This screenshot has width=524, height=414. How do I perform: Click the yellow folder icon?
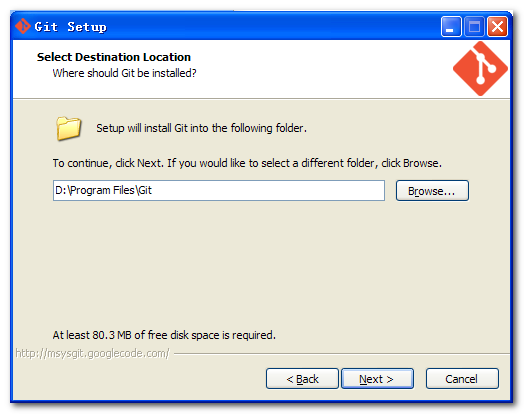(69, 128)
